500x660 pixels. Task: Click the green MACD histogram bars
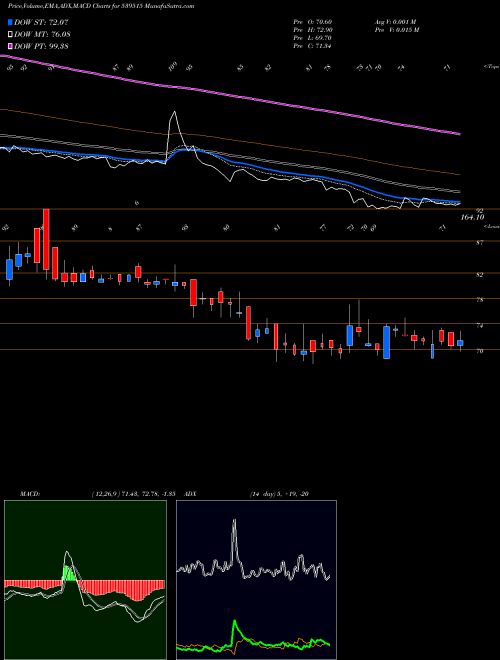click(69, 573)
